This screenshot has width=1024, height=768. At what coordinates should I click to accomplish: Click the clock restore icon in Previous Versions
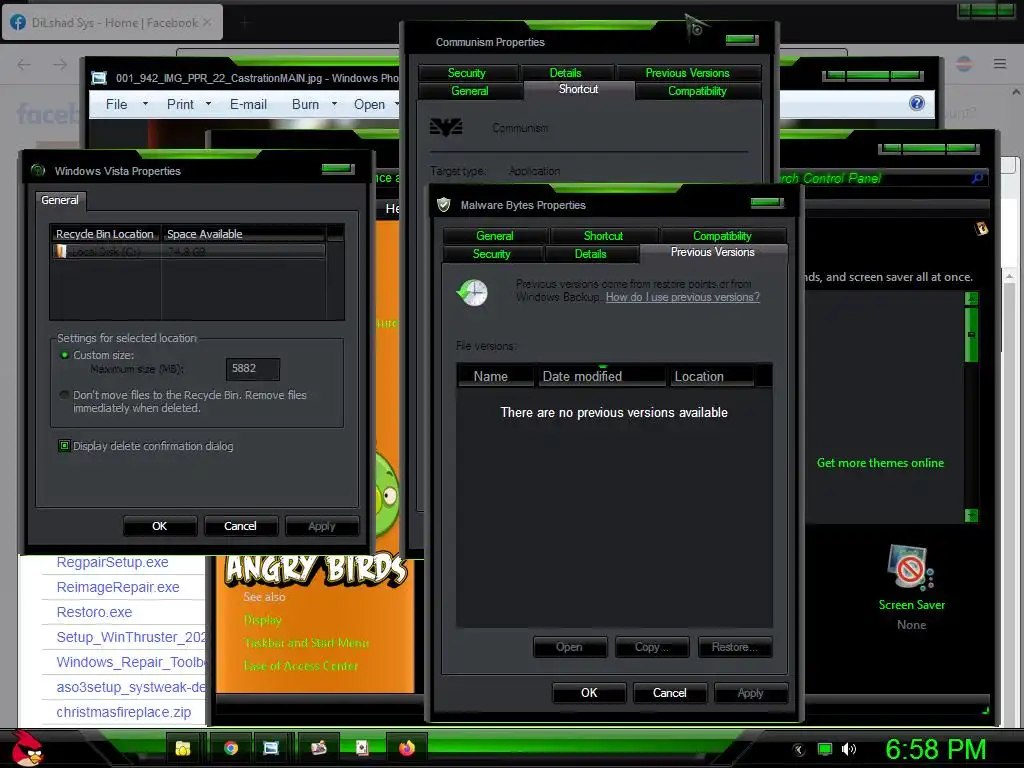pyautogui.click(x=472, y=293)
